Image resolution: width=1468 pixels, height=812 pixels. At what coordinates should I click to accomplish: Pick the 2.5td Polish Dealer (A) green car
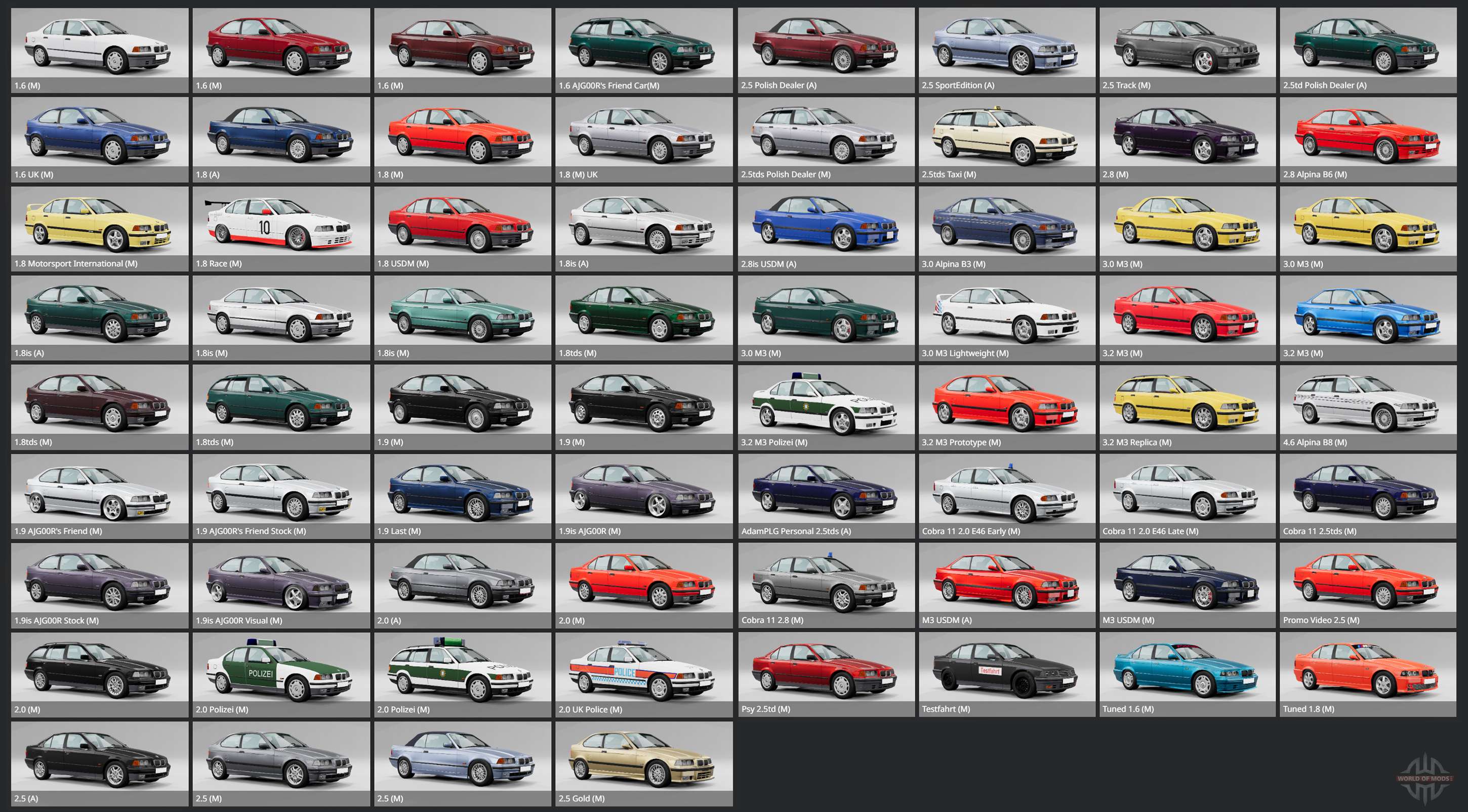[1368, 50]
